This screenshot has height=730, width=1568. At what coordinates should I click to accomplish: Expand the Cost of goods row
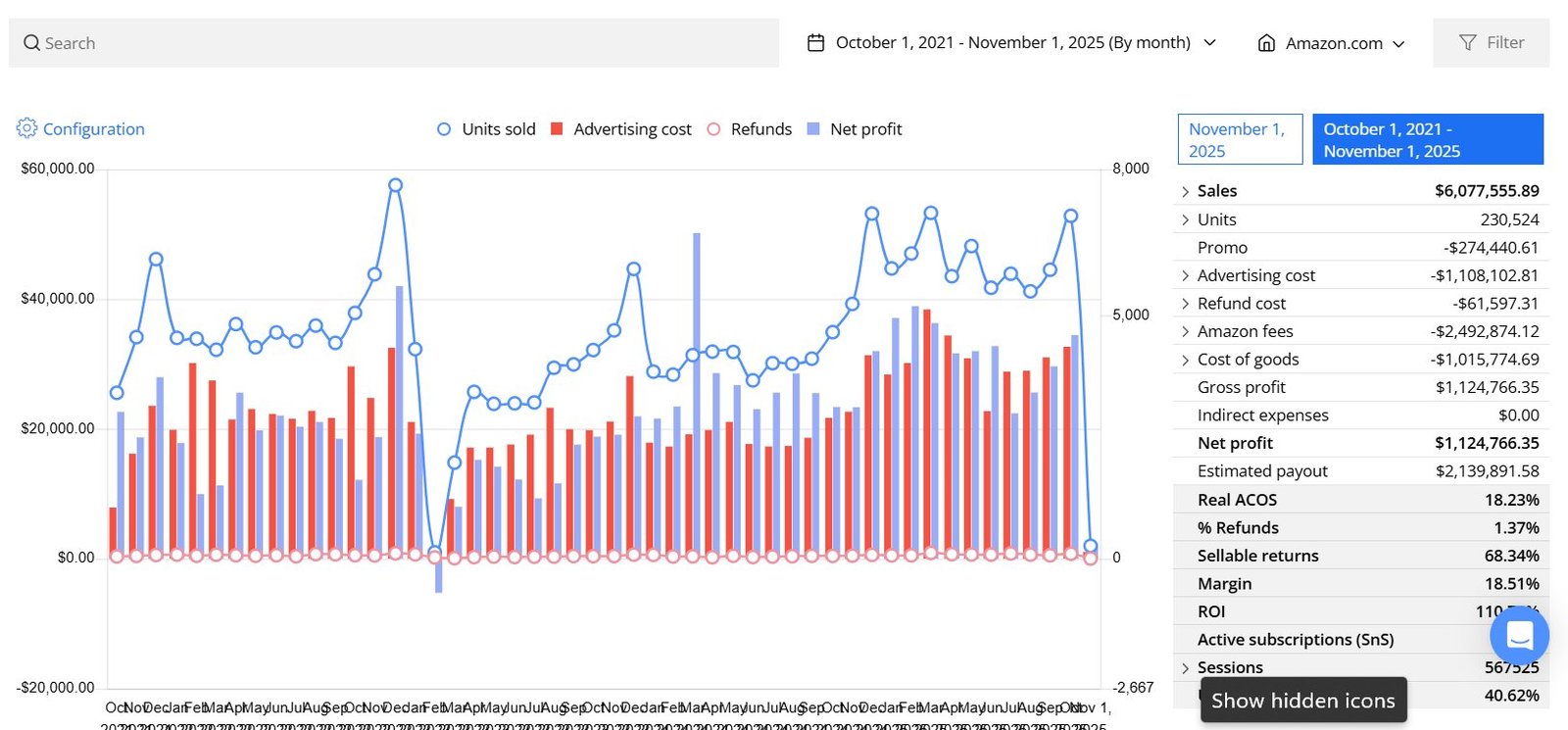tap(1185, 361)
